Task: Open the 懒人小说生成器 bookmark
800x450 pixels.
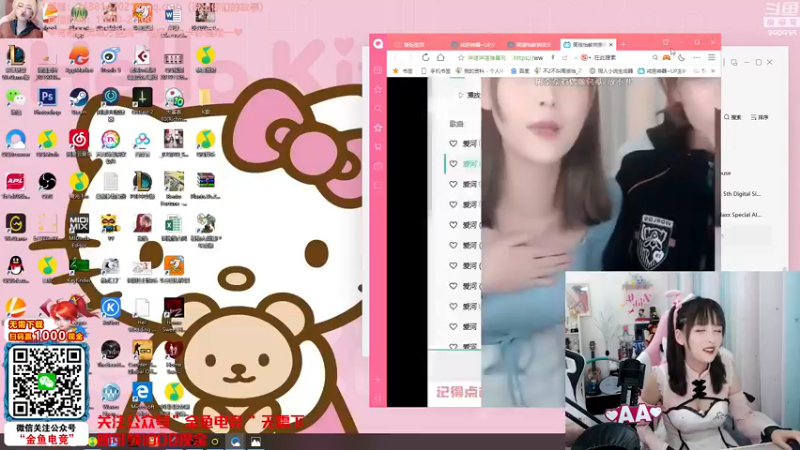Action: coord(611,71)
